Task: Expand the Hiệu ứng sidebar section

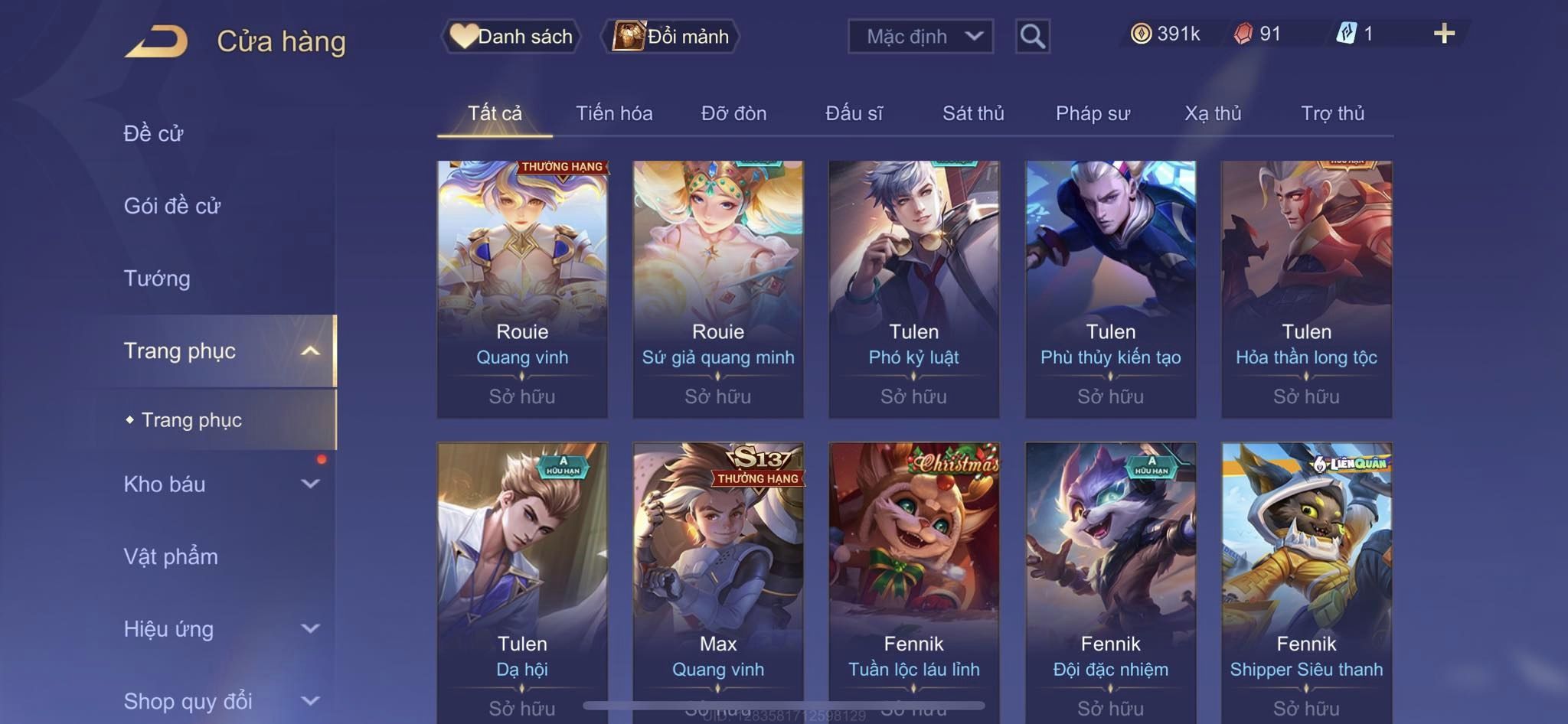Action: coord(309,628)
